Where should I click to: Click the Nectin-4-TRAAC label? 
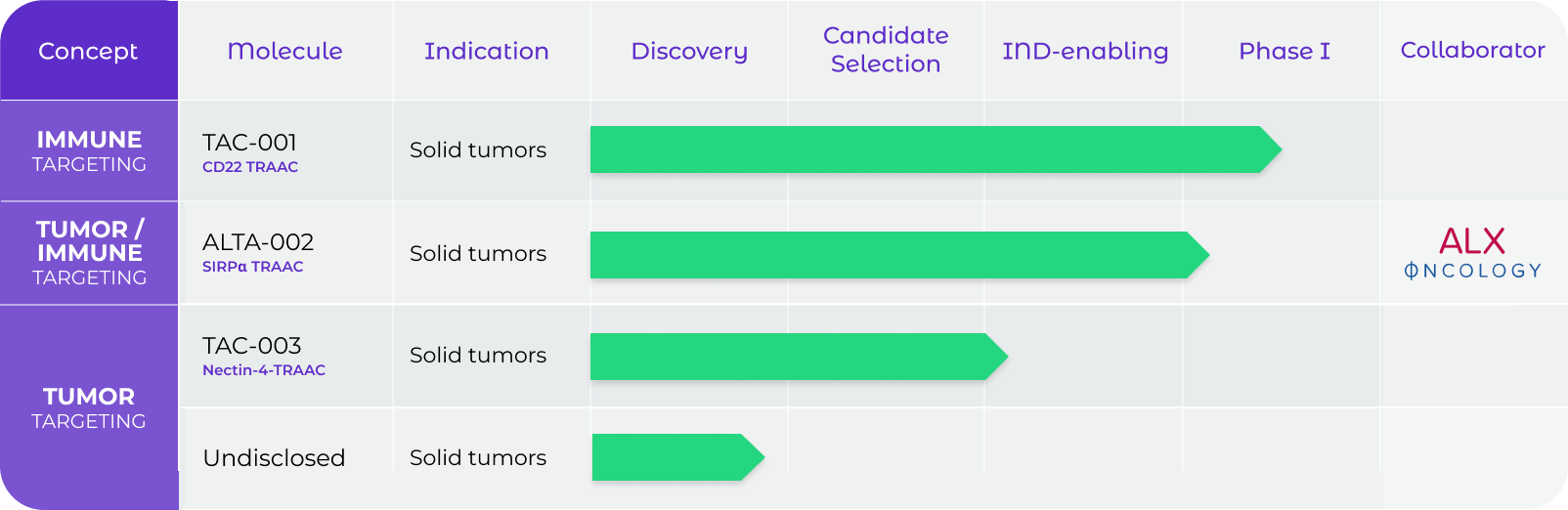click(x=264, y=370)
